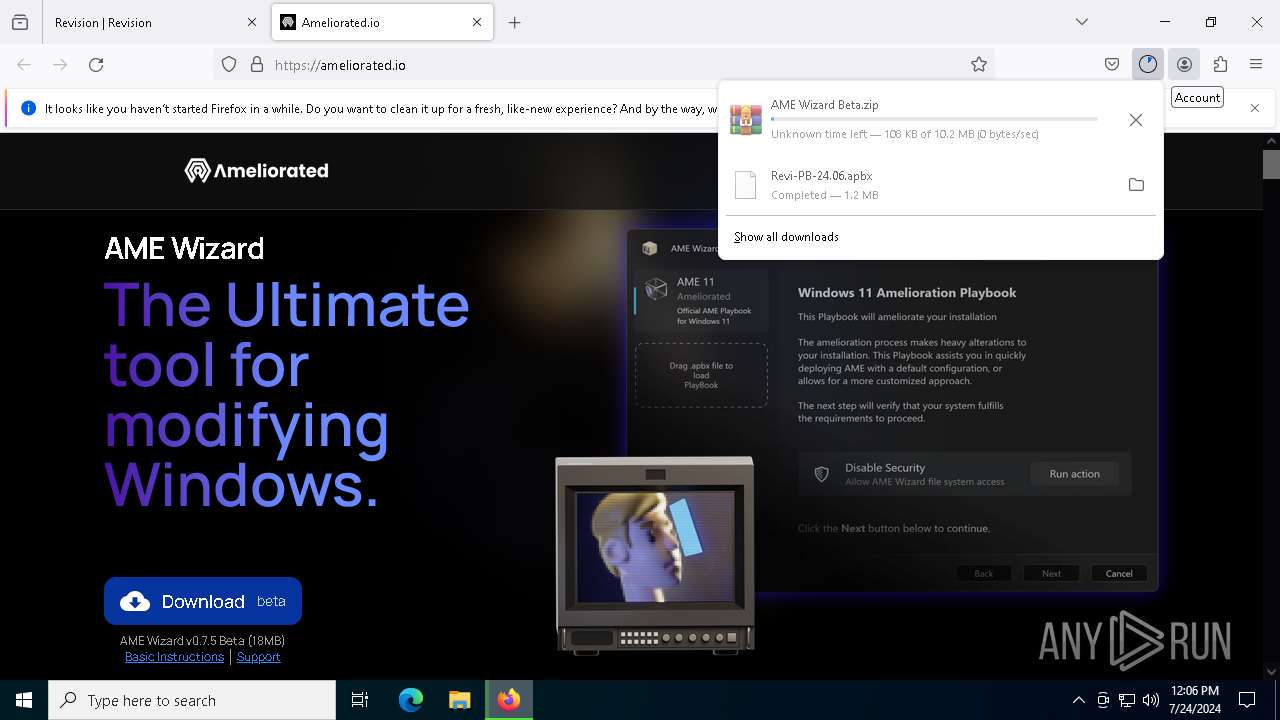The width and height of the screenshot is (1280, 720).
Task: Click the Disable Security shield icon
Action: tap(821, 474)
